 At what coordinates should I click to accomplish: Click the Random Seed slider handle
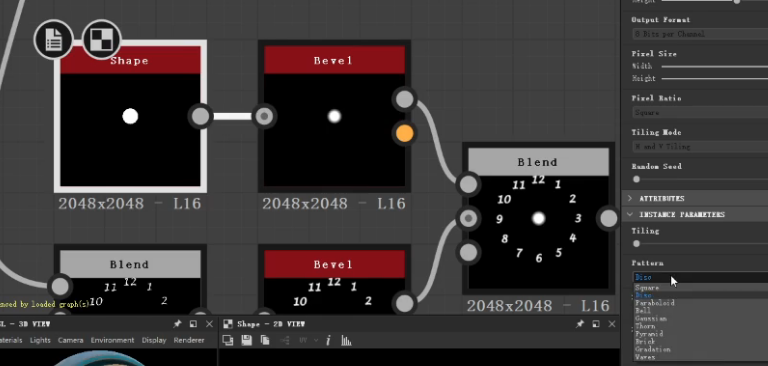(636, 179)
